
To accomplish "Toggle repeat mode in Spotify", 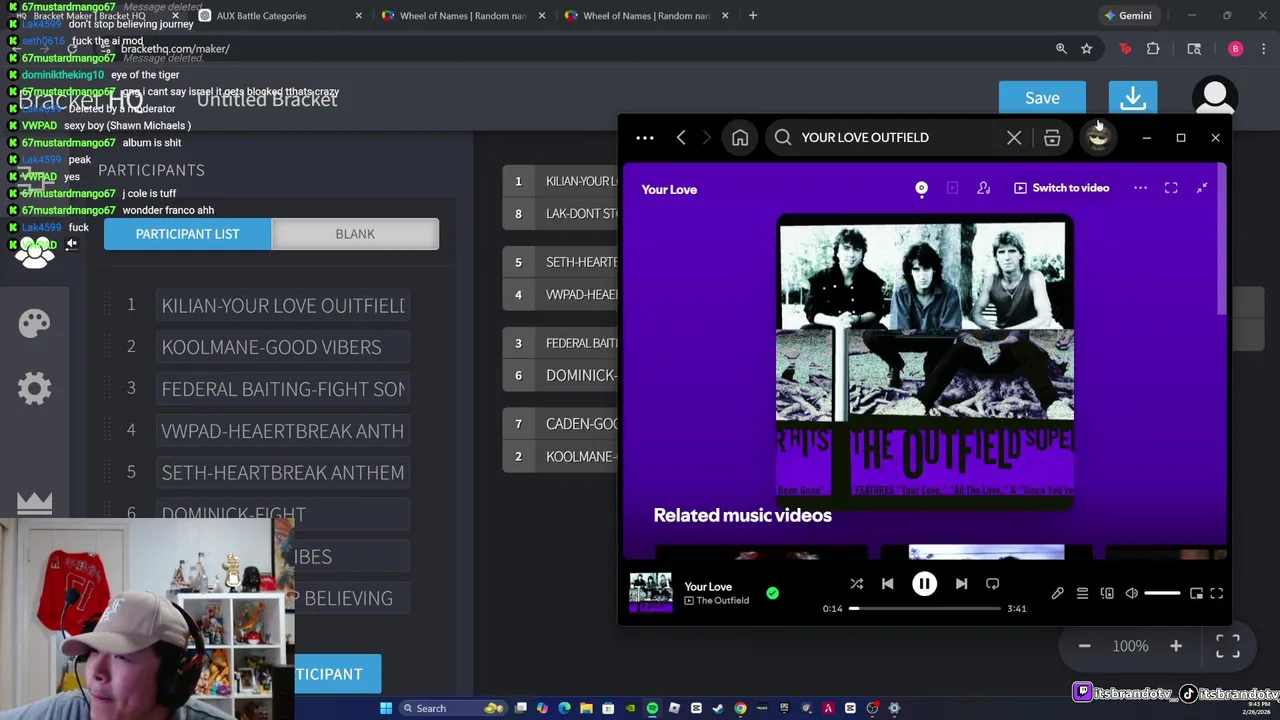I will pos(992,584).
